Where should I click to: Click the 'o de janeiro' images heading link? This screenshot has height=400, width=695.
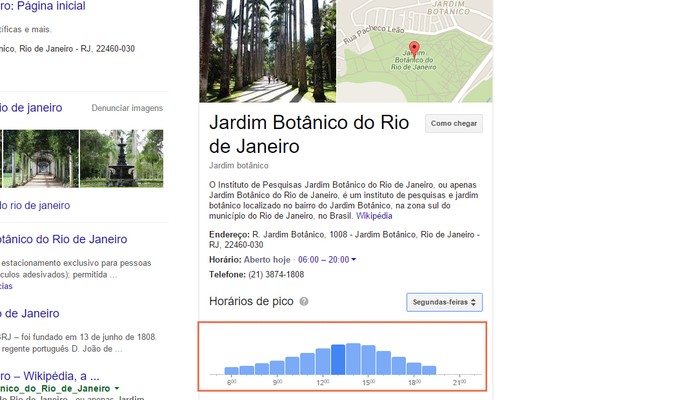pos(31,108)
